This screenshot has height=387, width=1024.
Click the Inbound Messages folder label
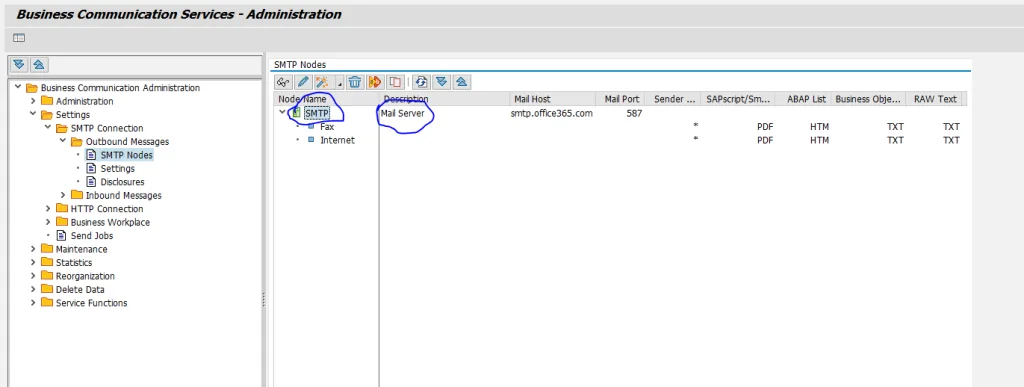(123, 195)
